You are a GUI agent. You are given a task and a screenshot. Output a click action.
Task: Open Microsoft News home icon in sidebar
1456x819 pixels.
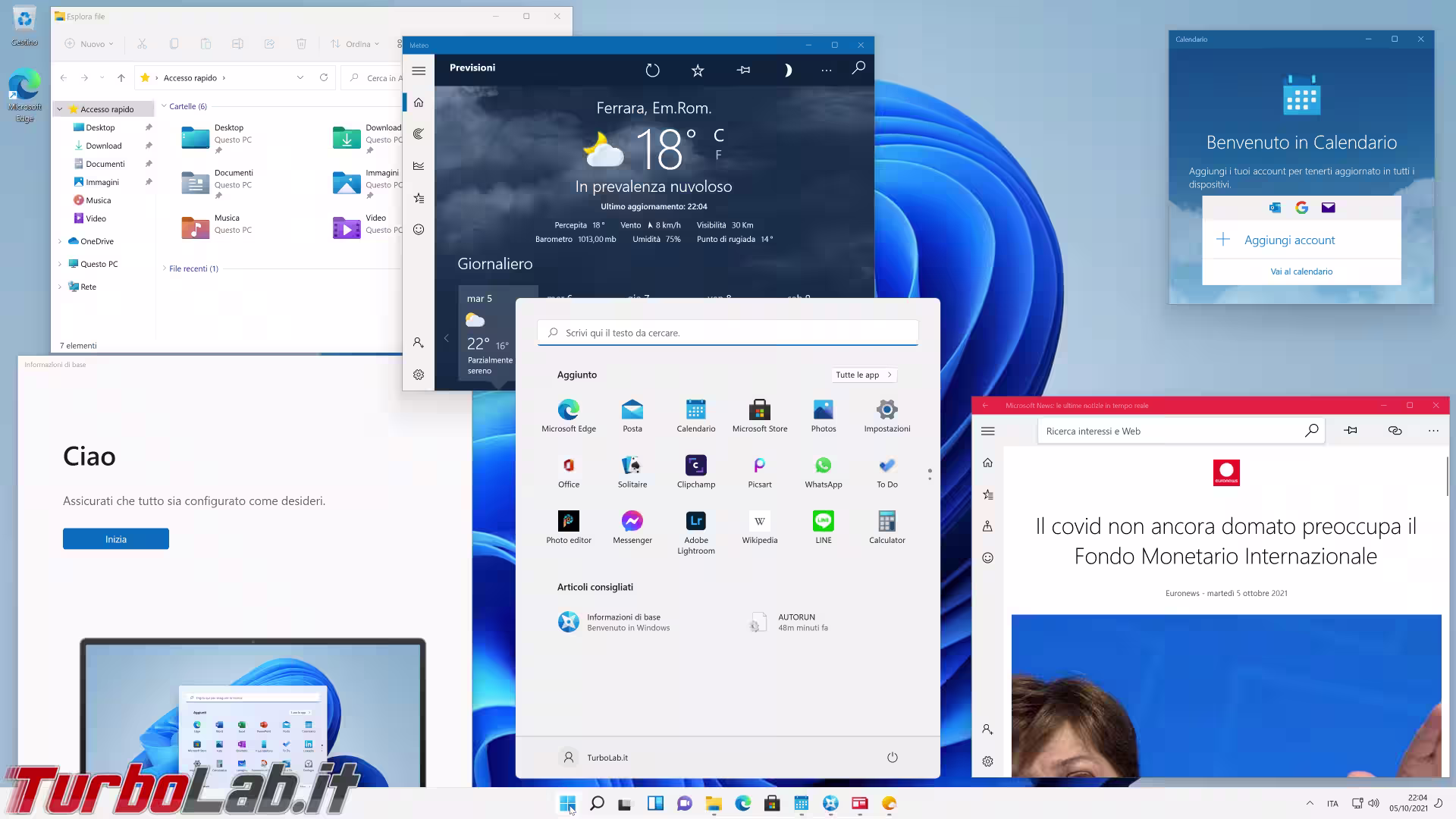tap(987, 463)
